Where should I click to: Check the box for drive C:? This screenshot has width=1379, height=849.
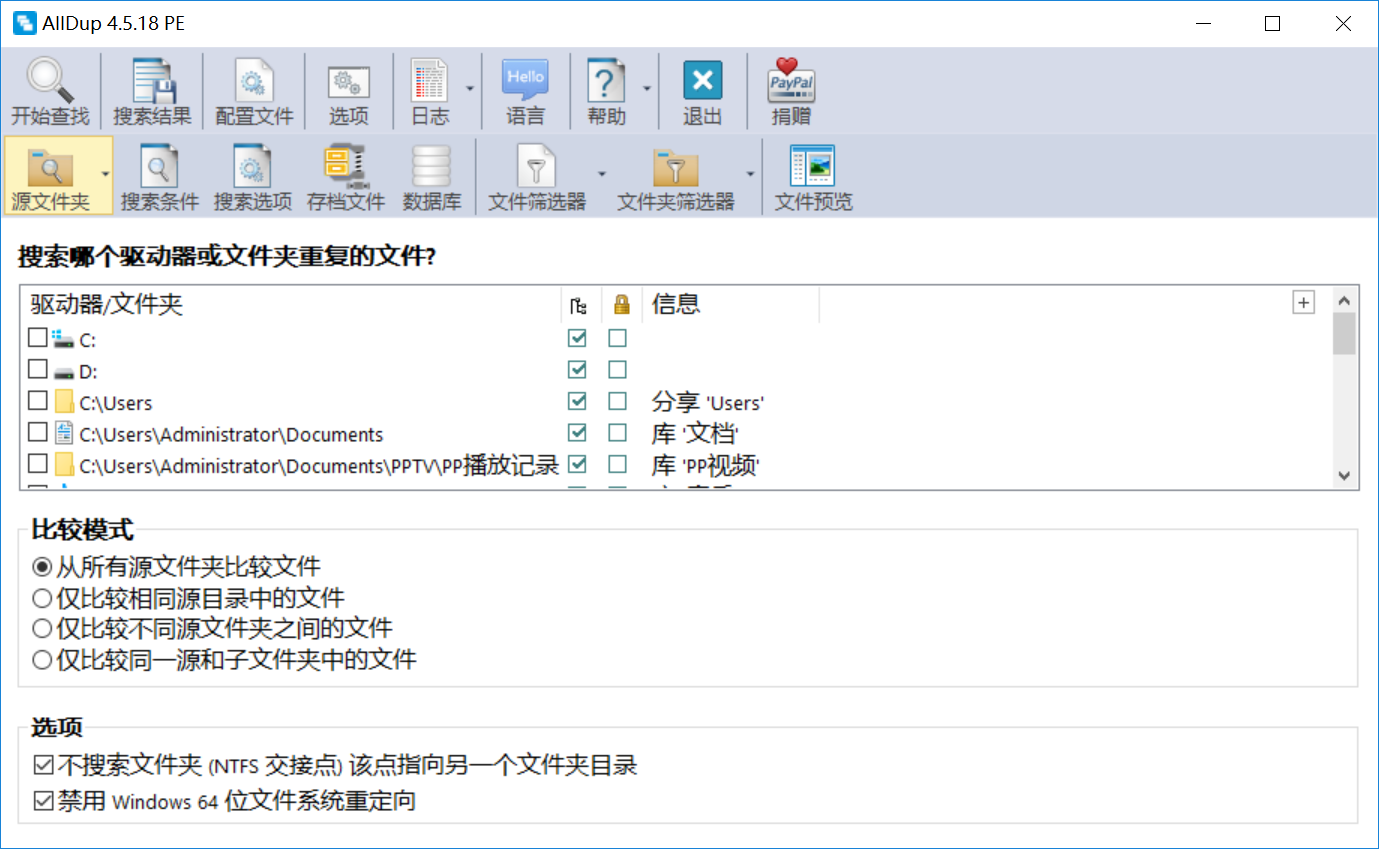(38, 339)
